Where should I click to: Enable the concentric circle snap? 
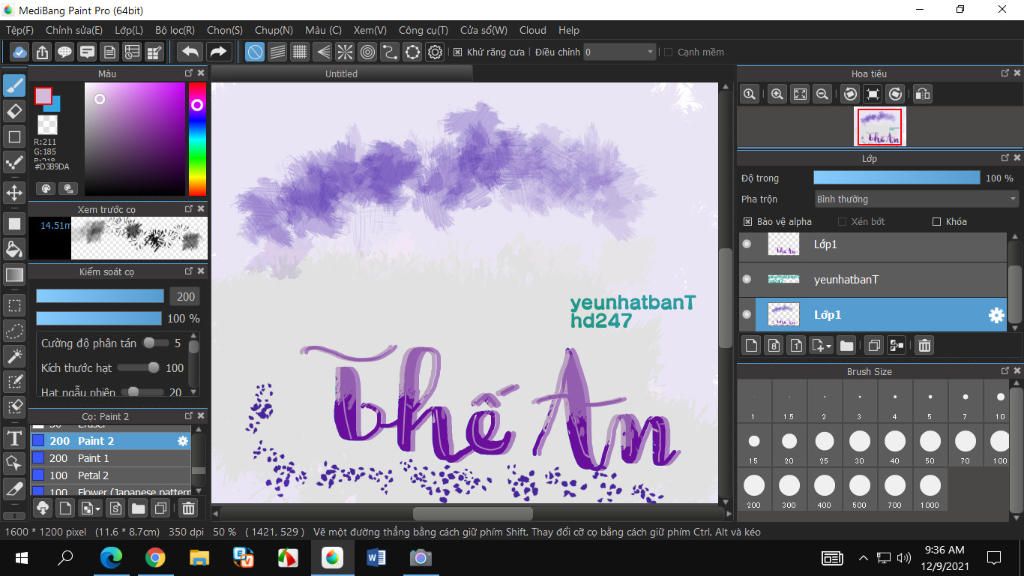click(x=368, y=52)
